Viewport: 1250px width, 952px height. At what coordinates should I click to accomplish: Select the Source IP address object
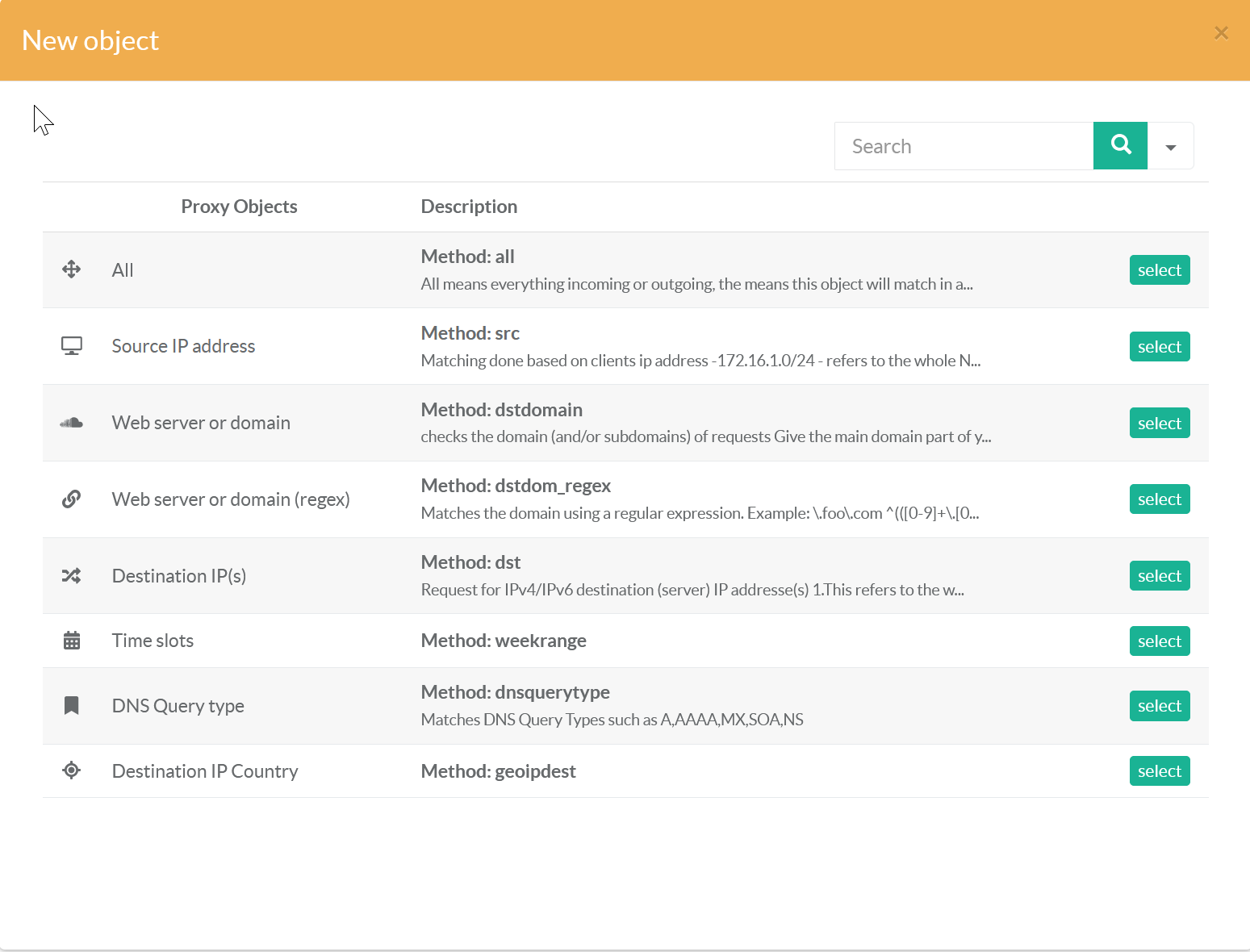pyautogui.click(x=1159, y=347)
